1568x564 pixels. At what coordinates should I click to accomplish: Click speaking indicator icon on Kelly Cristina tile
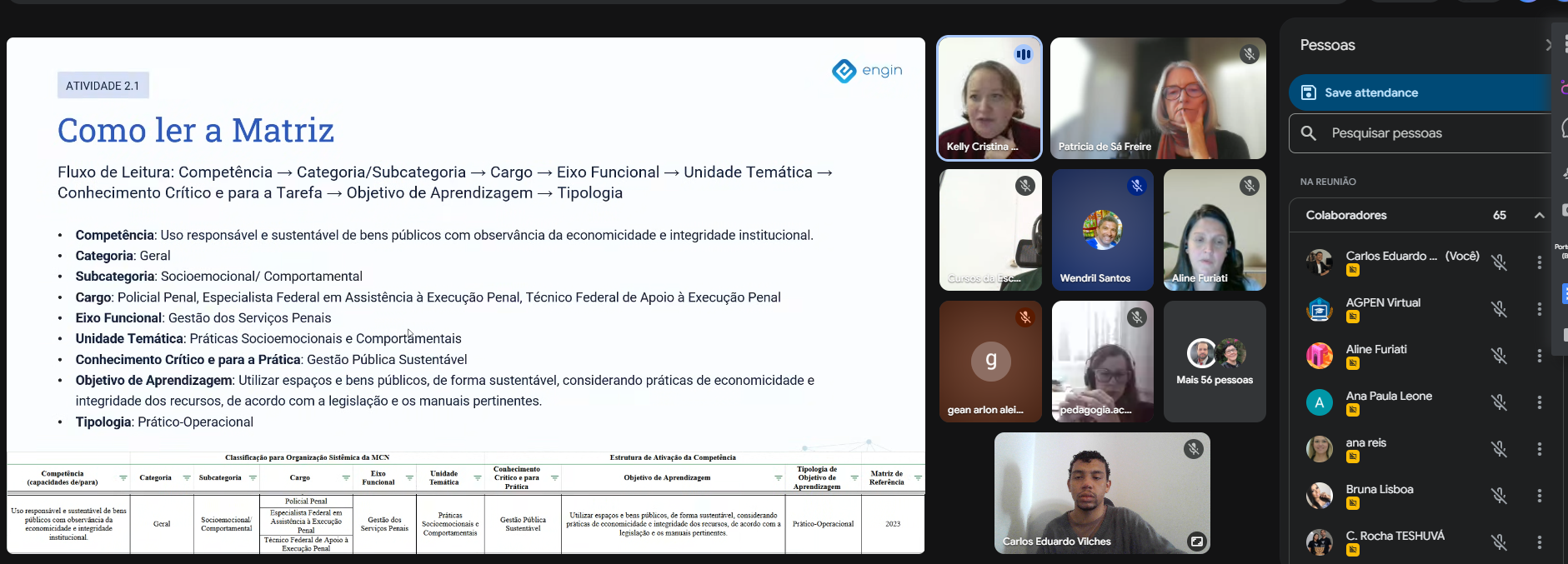[x=1024, y=54]
